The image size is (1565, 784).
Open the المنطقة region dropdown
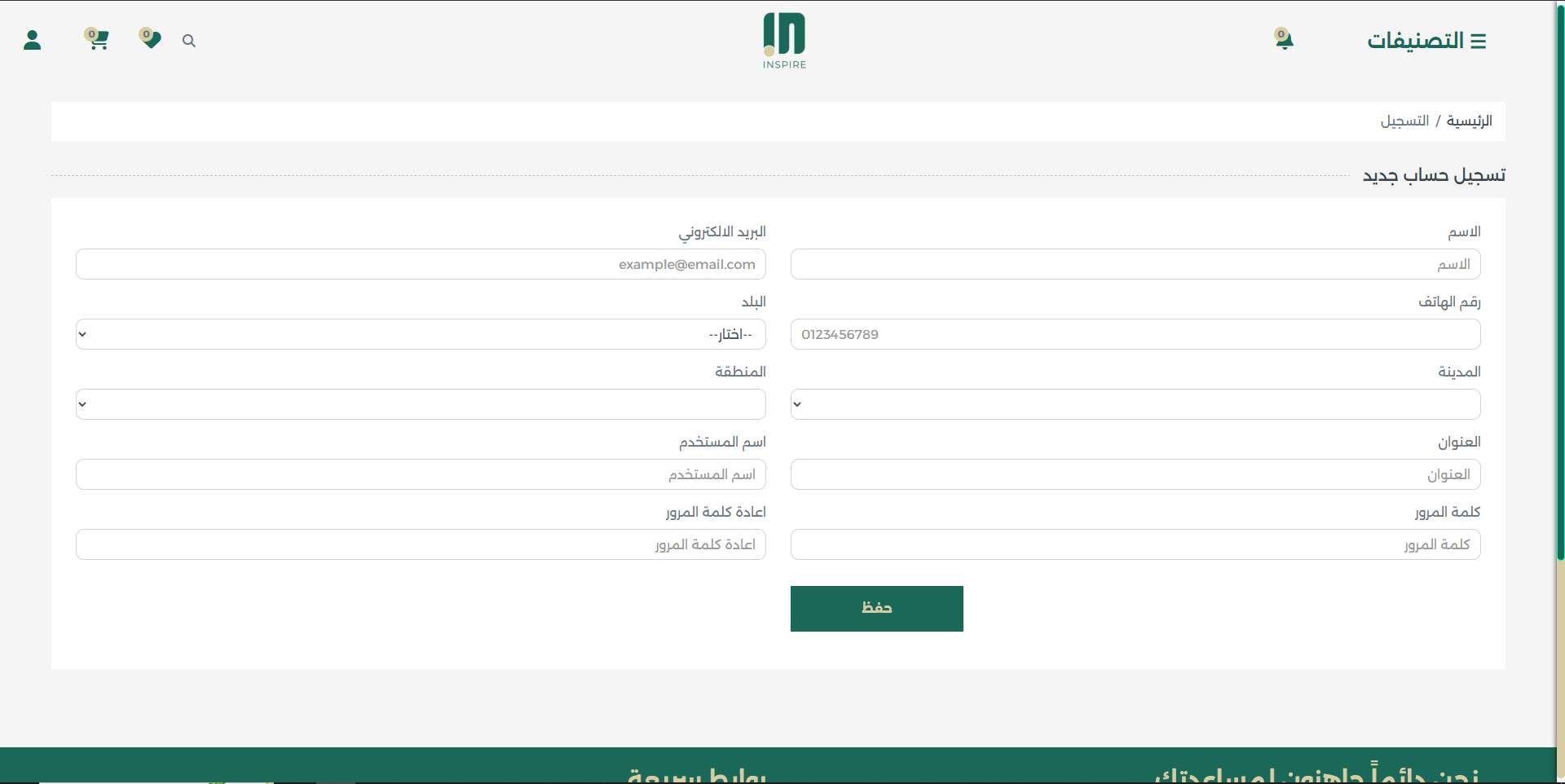coord(420,403)
